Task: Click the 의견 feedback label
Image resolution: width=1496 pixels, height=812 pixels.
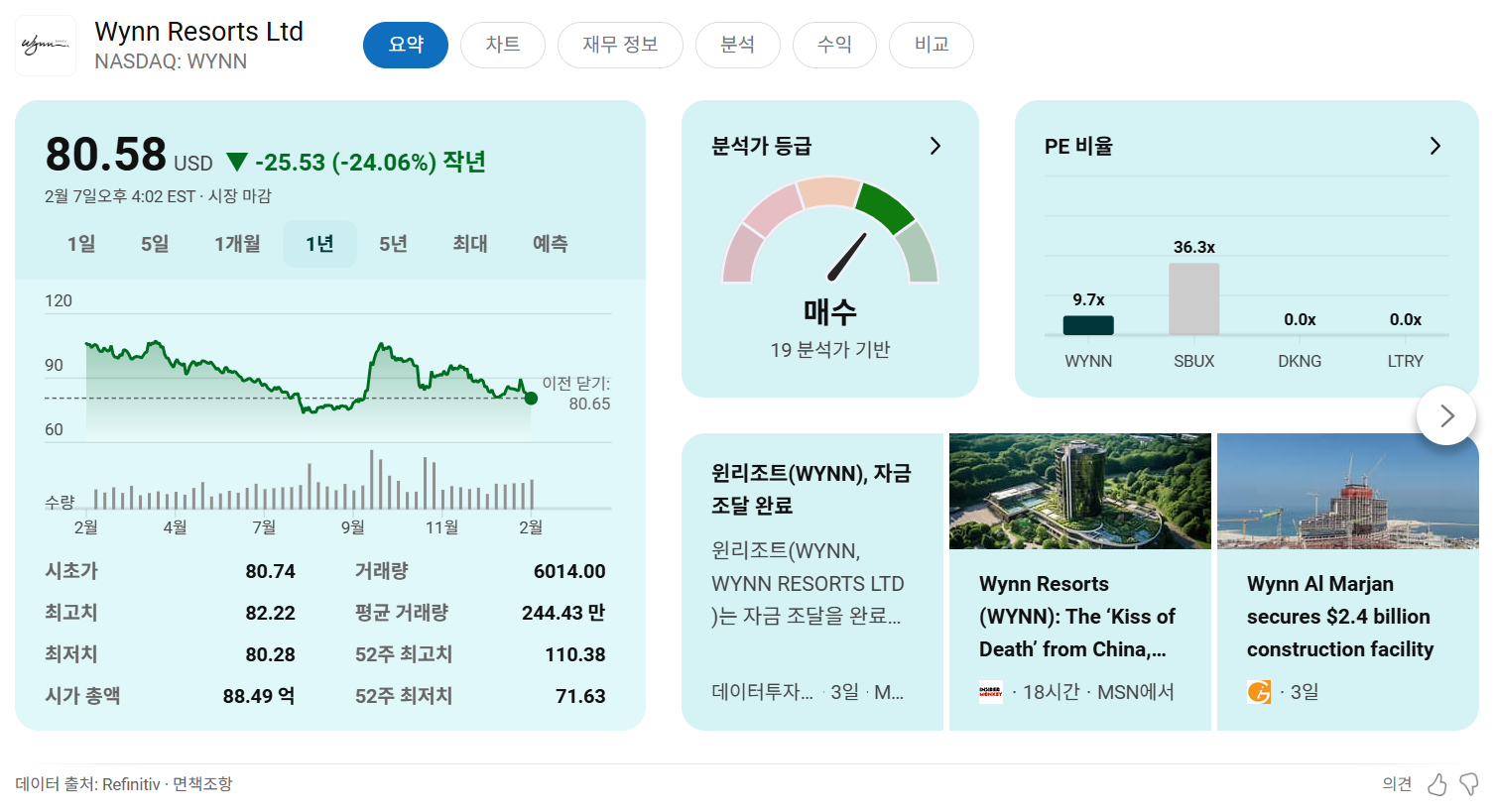Action: pyautogui.click(x=1397, y=784)
